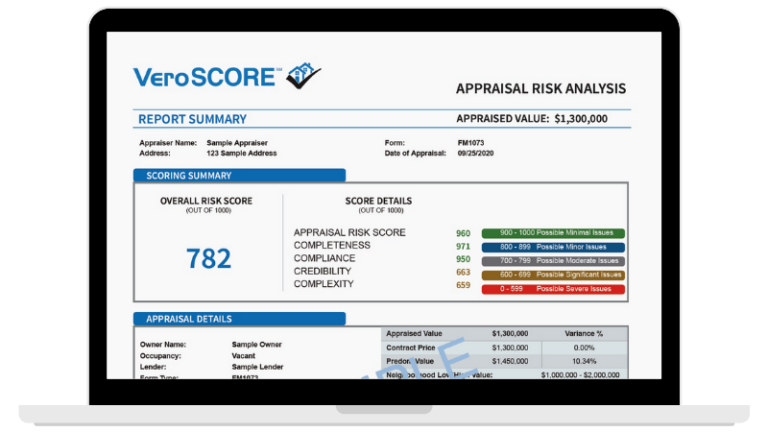The image size is (768, 432).
Task: Click the $1,450,000 predominant value cell
Action: coord(510,361)
